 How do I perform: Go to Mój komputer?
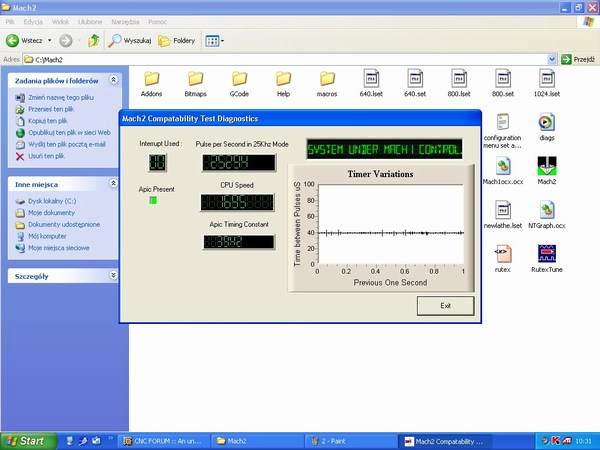click(x=47, y=236)
